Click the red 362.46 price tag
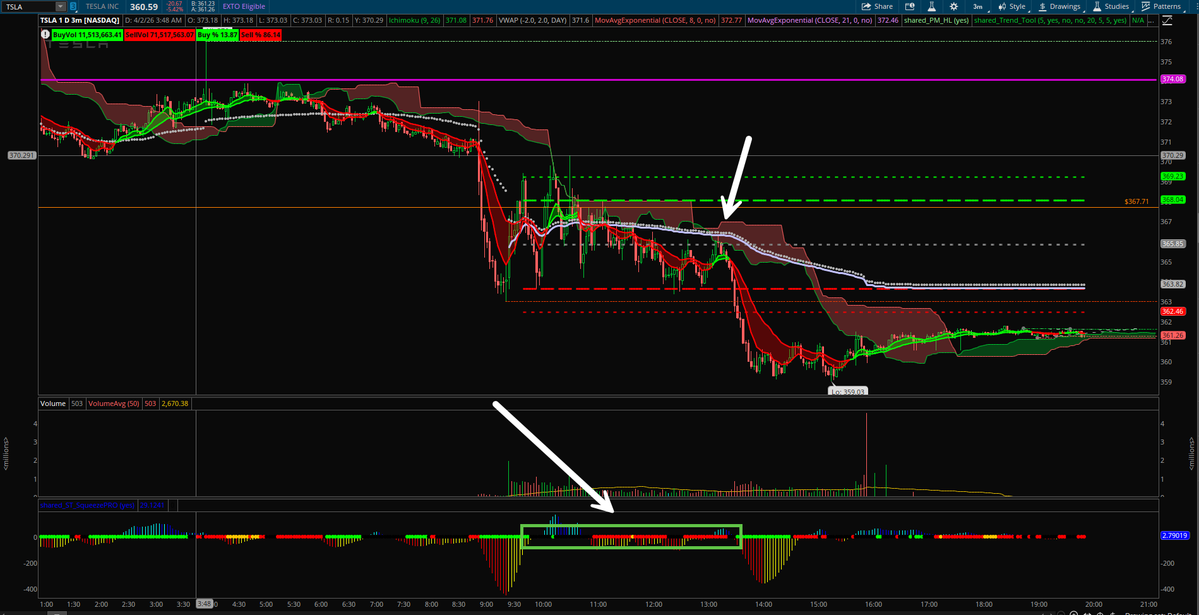 [x=1172, y=311]
